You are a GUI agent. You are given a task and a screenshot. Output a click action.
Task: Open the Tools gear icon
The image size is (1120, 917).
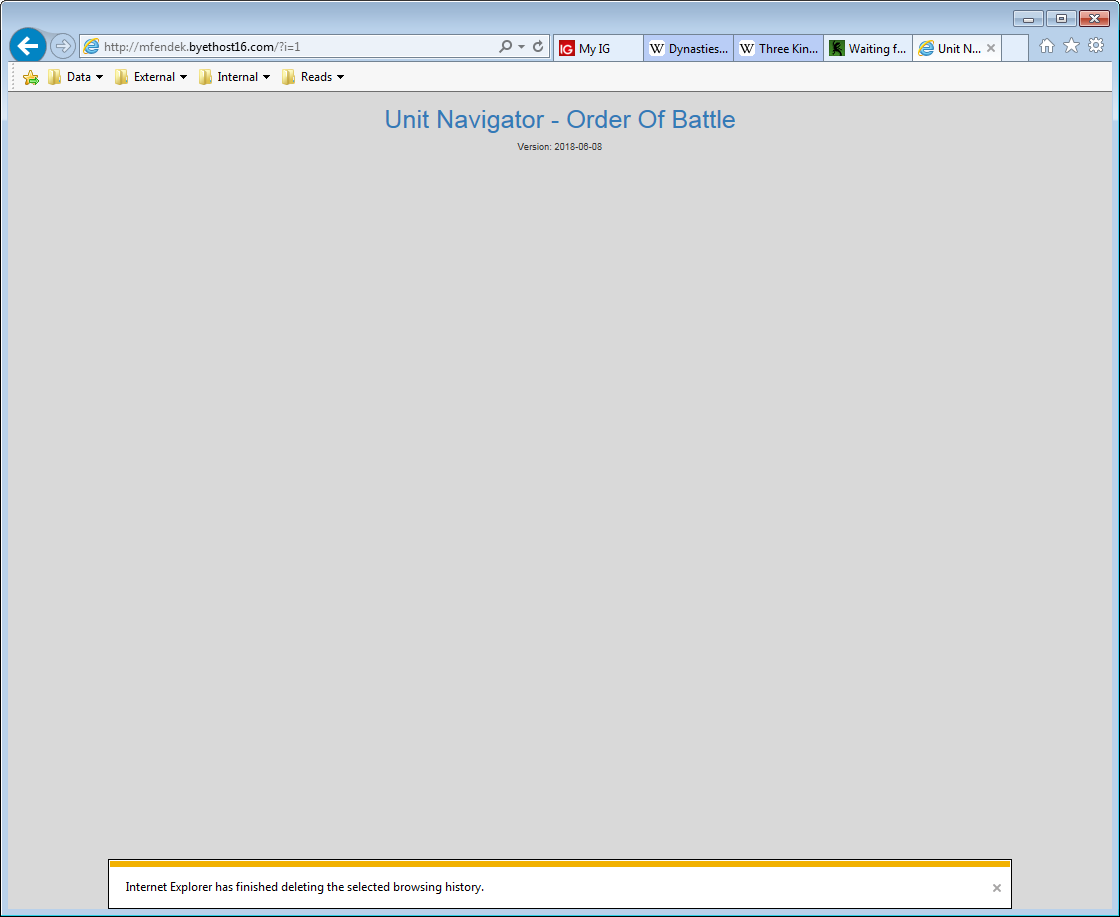point(1096,46)
